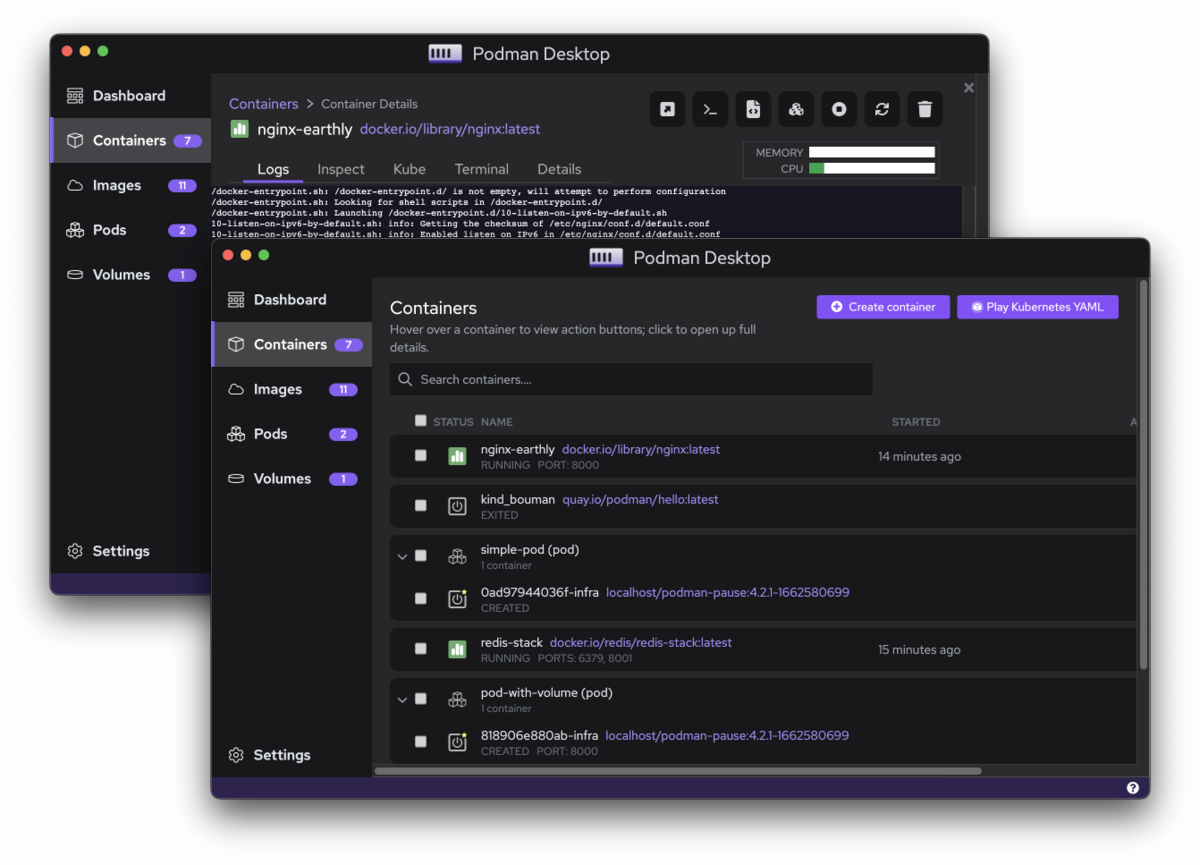Click the Create container button

(x=883, y=307)
